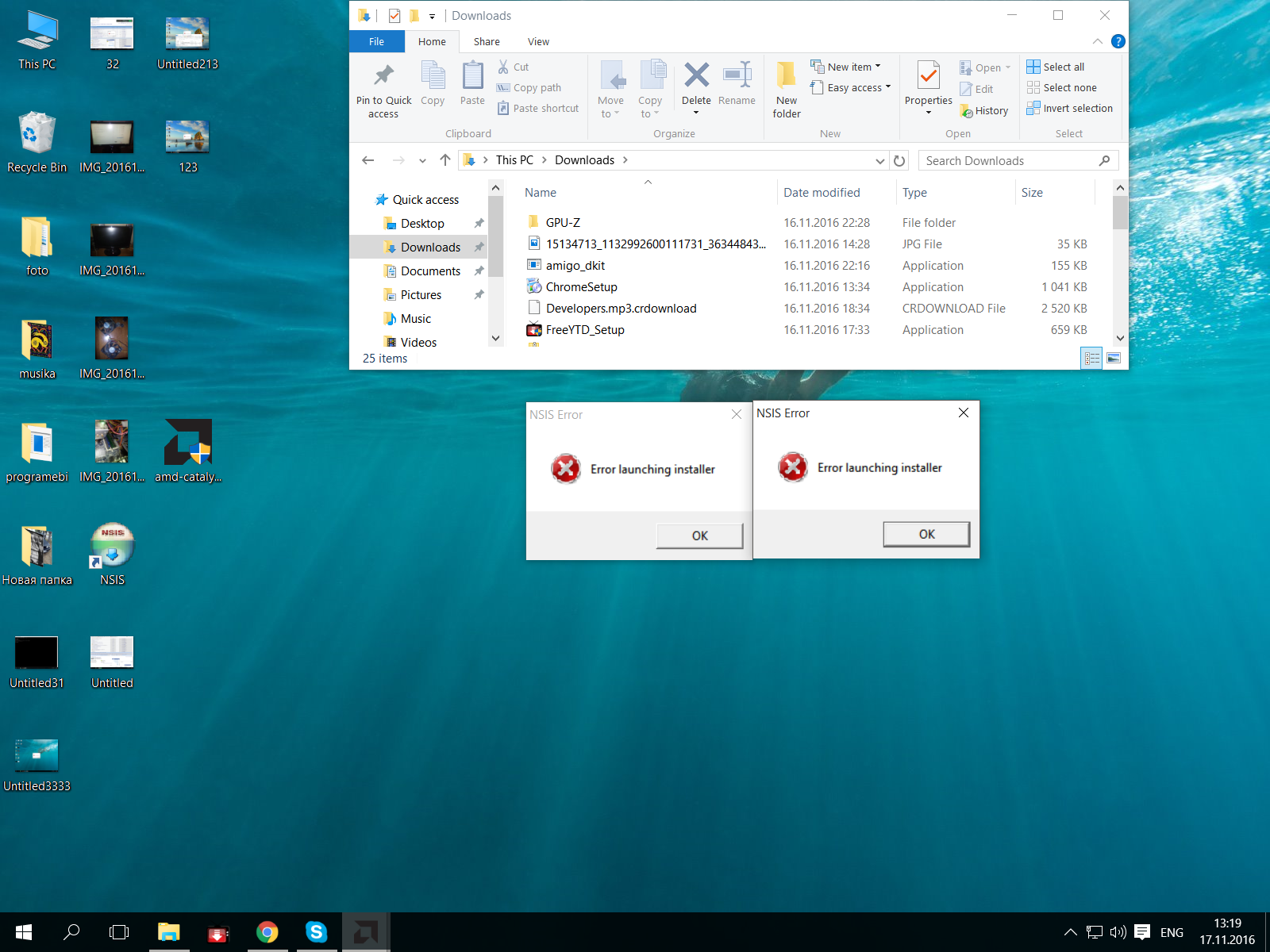Expand address bar history dropdown

click(879, 161)
